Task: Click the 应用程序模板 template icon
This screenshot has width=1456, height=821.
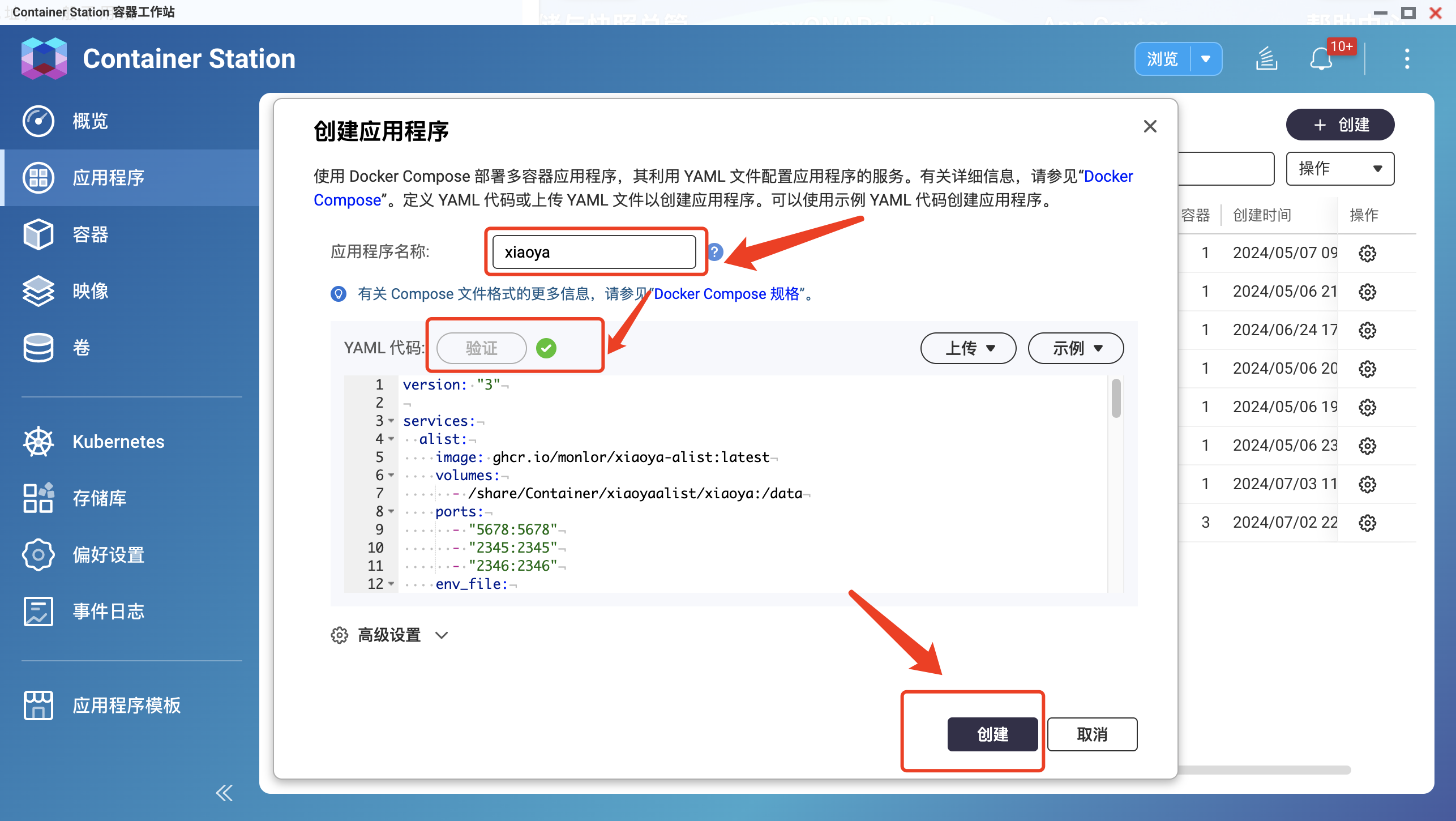Action: coord(38,705)
